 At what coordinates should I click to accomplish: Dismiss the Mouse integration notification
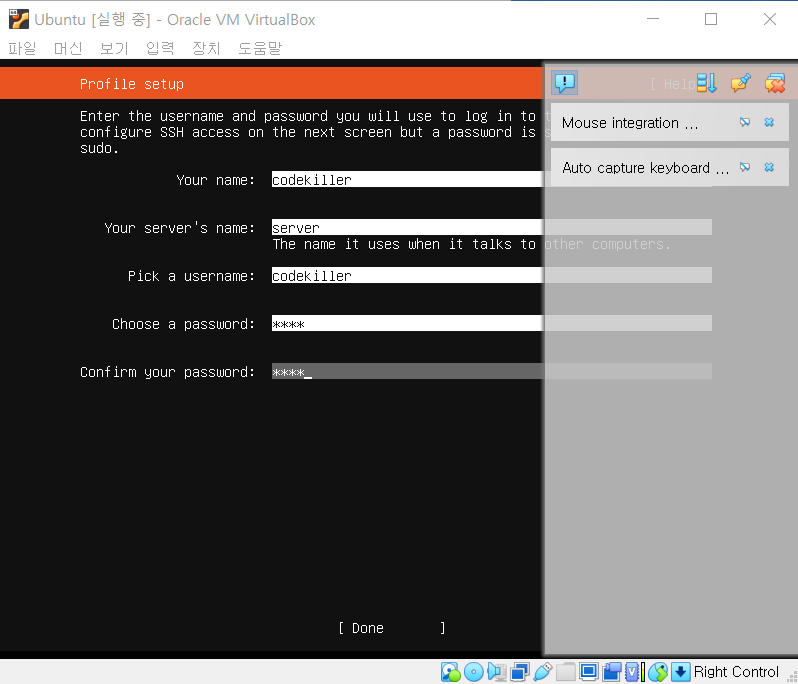[769, 122]
